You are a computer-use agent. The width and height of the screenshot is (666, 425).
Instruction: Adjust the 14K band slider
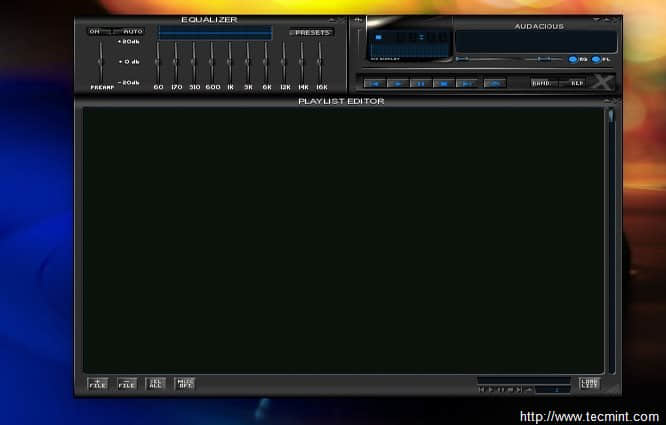point(302,62)
